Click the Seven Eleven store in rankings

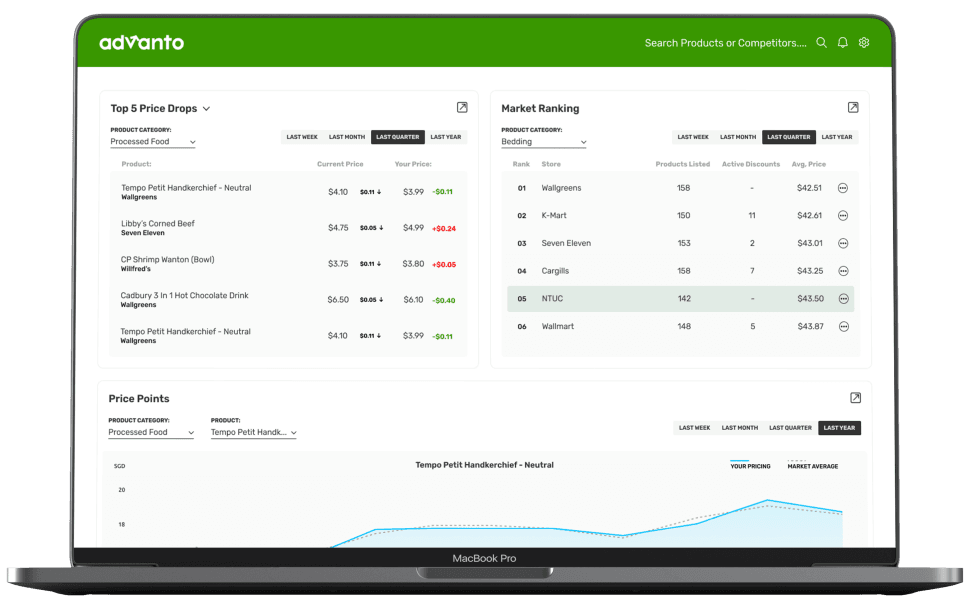[x=566, y=243]
